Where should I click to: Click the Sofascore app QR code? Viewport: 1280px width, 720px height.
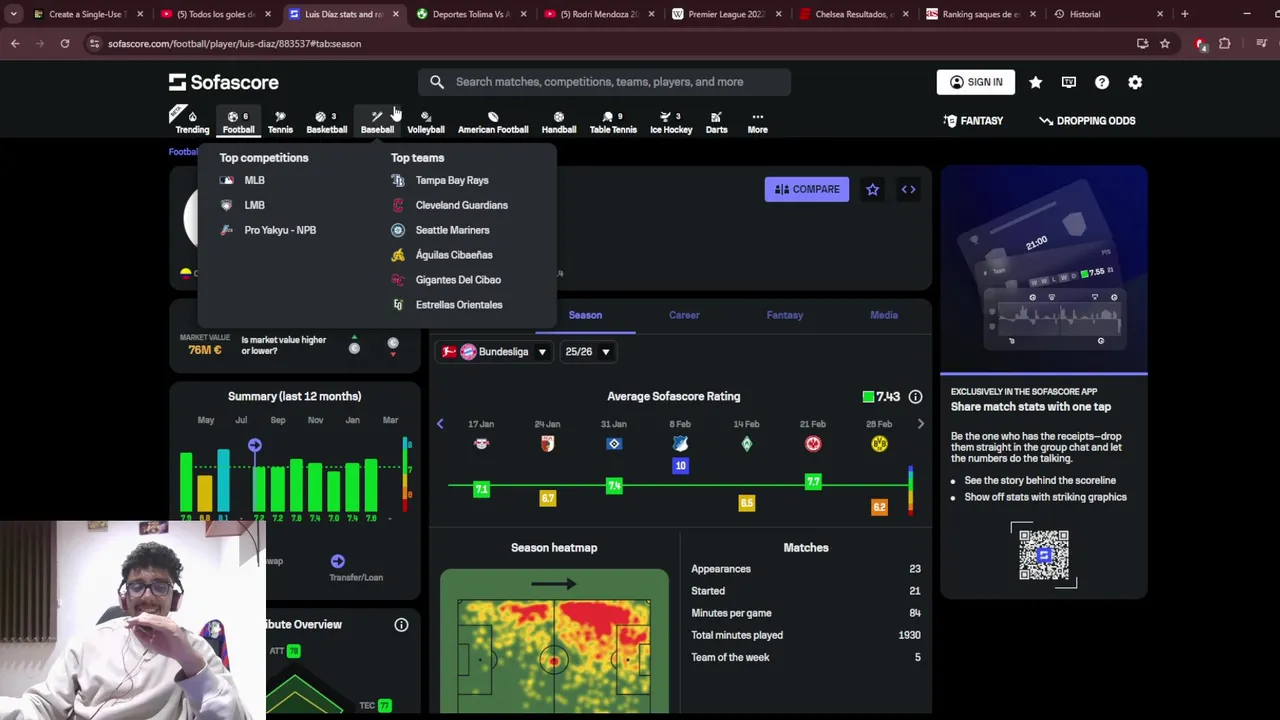[x=1043, y=555]
